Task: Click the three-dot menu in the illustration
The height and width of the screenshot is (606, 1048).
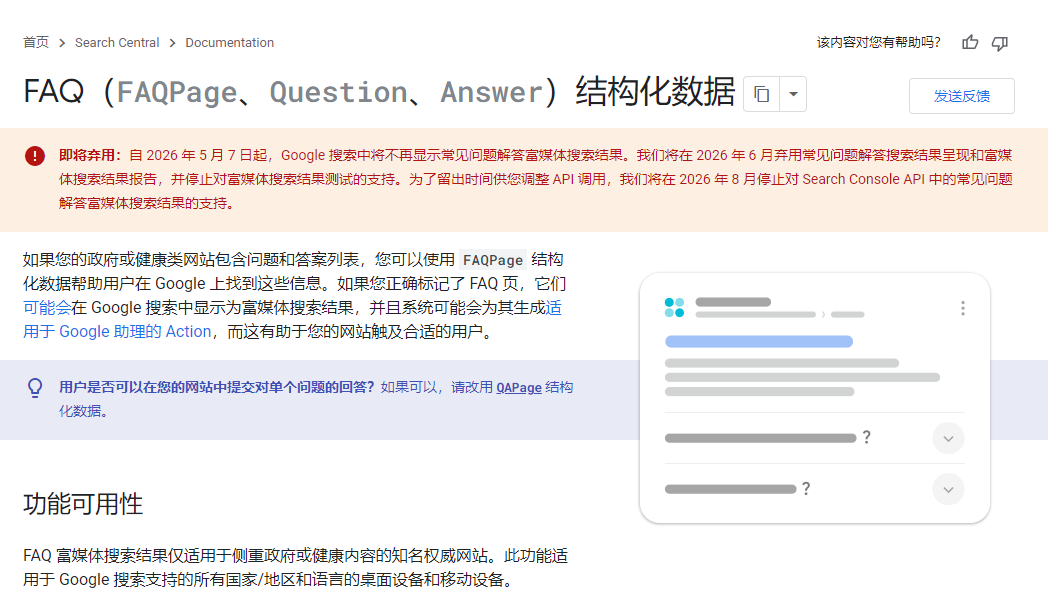Action: point(962,308)
